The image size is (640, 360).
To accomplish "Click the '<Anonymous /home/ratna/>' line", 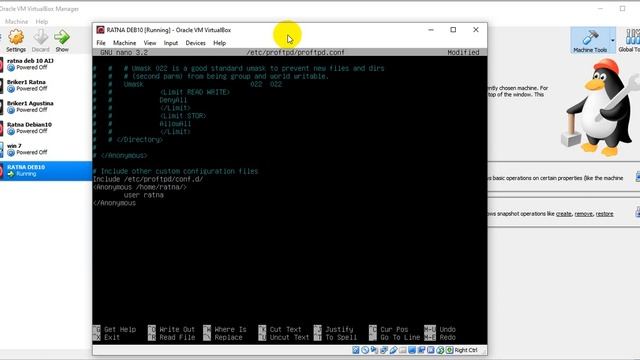I will (x=140, y=187).
